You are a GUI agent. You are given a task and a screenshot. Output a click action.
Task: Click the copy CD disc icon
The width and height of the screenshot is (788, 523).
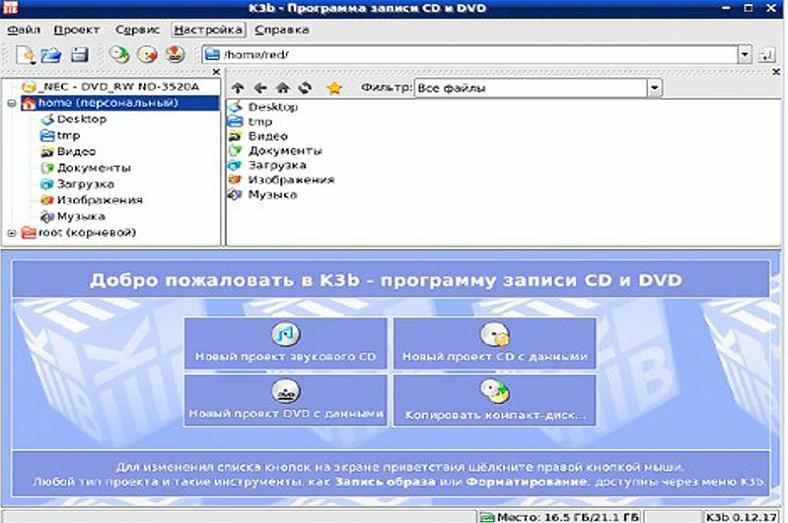495,391
